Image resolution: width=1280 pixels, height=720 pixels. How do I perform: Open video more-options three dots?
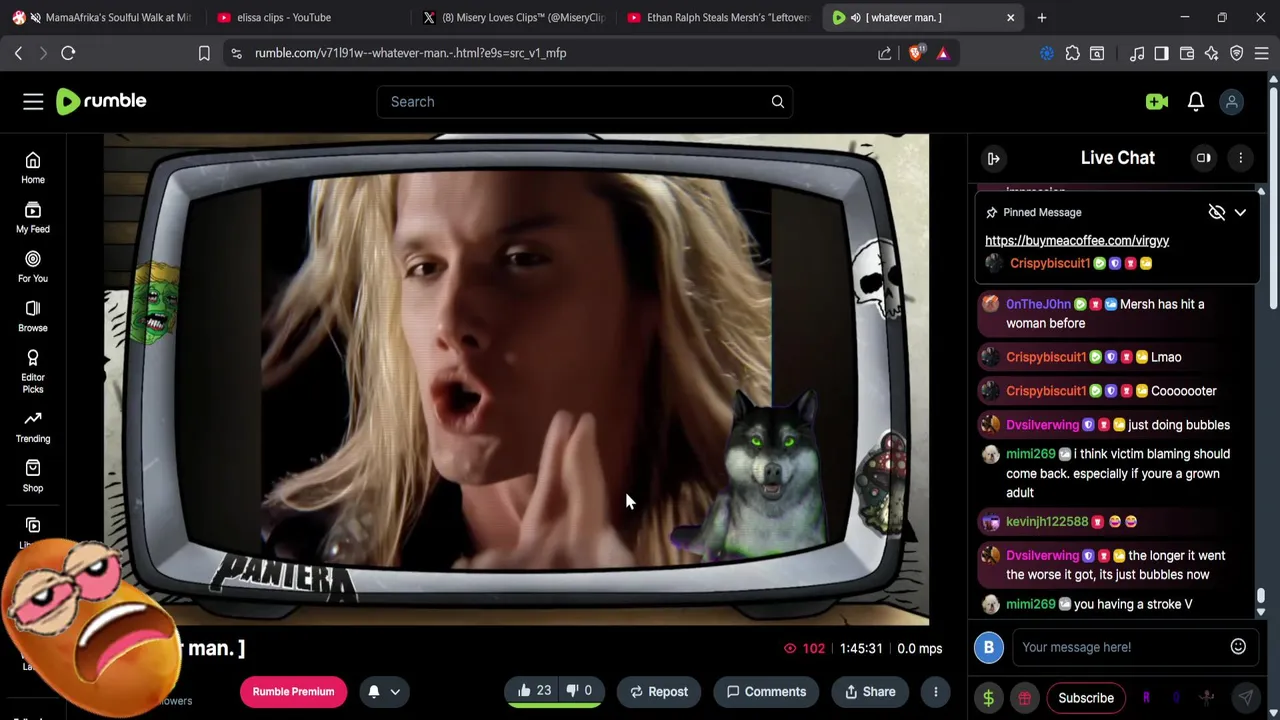tap(936, 692)
